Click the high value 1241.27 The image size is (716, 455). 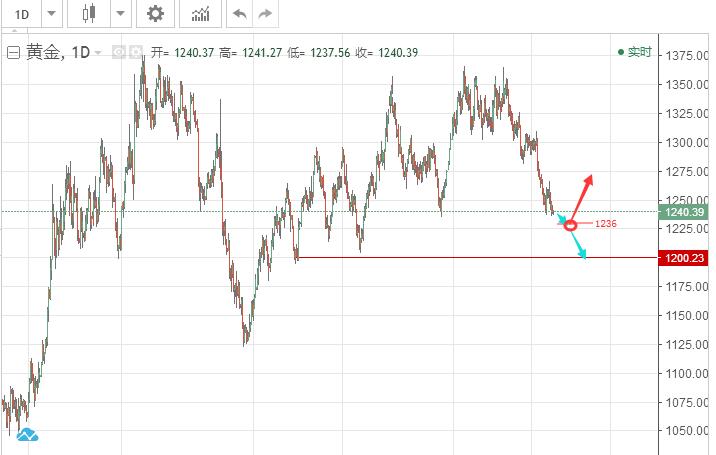[262, 53]
